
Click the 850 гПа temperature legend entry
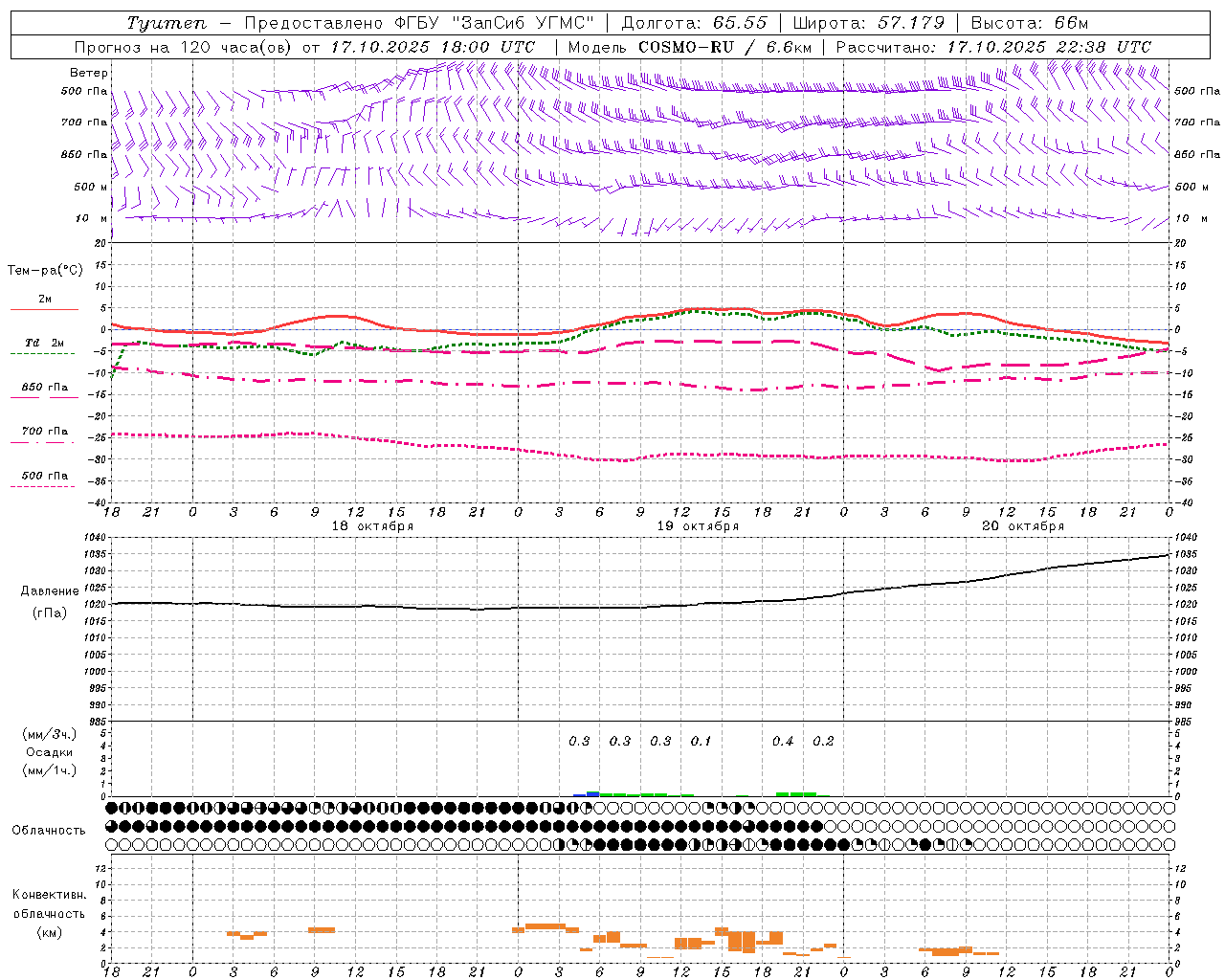point(45,388)
